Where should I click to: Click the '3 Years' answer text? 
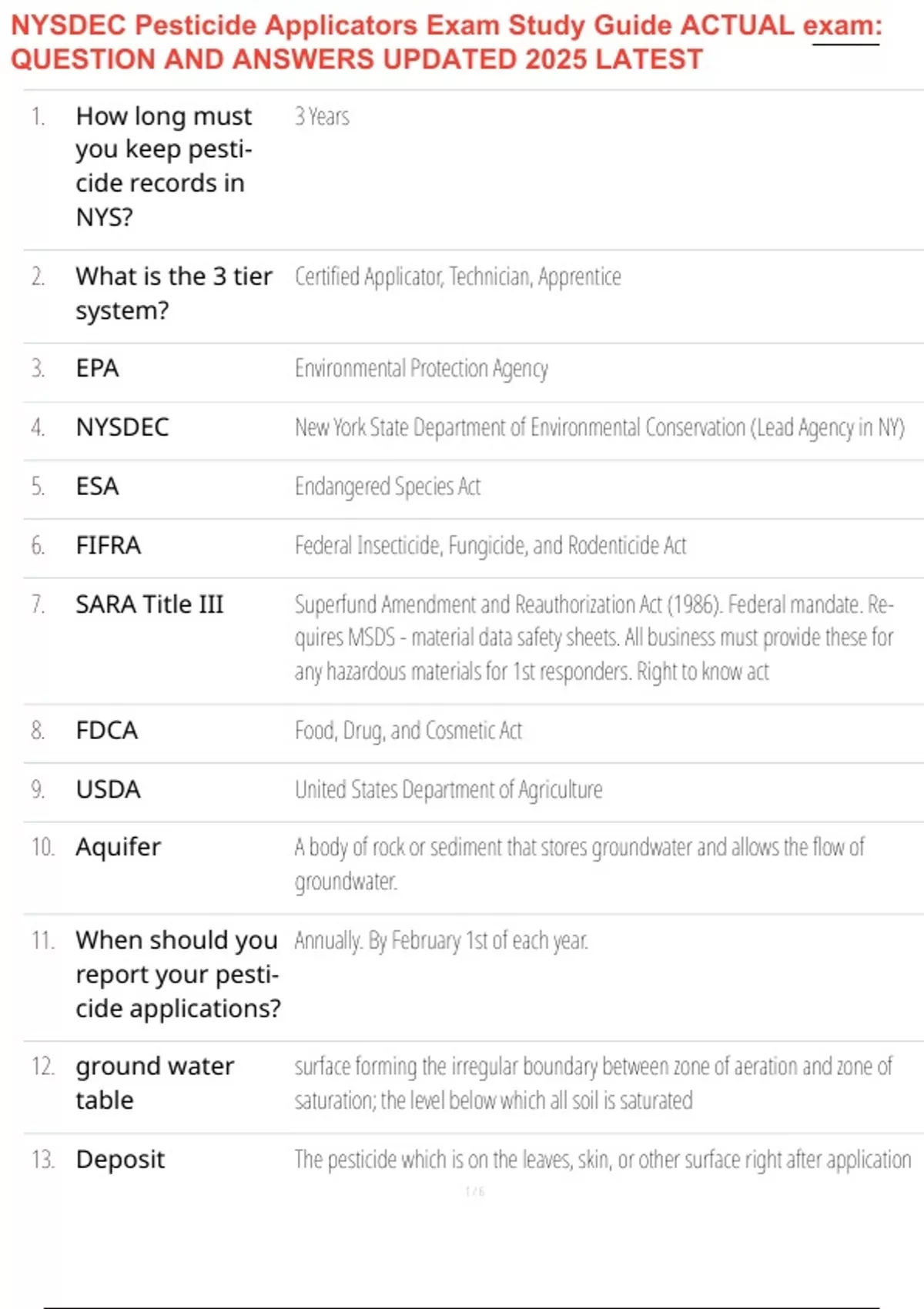pos(322,116)
